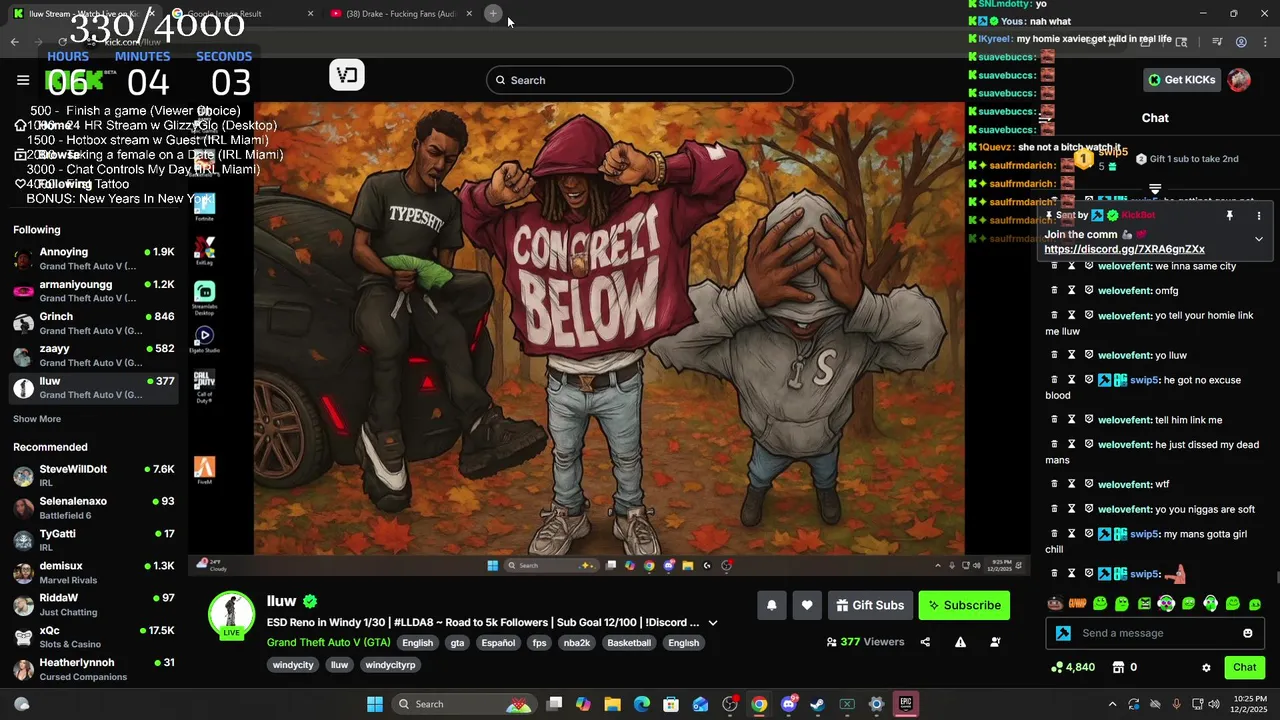Open chat settings gear icon

tap(1206, 667)
